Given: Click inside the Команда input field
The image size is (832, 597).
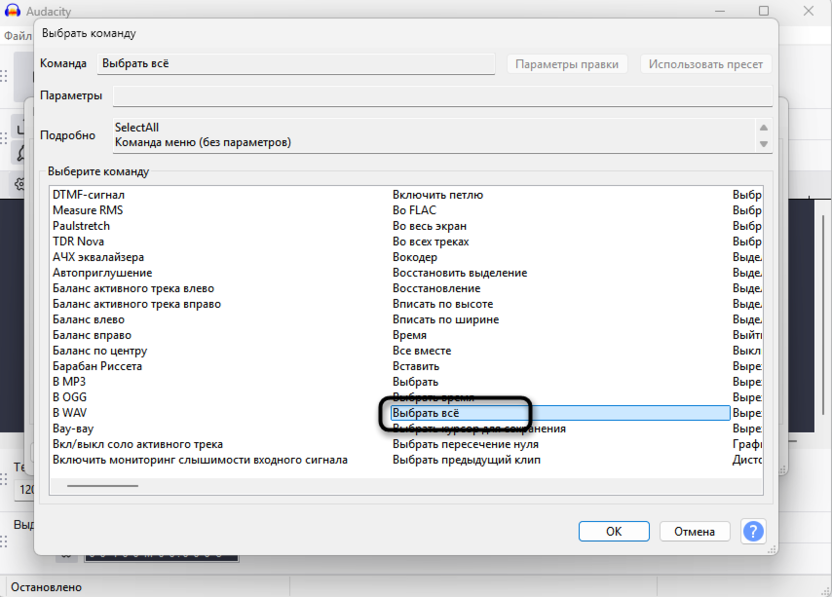Looking at the screenshot, I should pyautogui.click(x=300, y=64).
